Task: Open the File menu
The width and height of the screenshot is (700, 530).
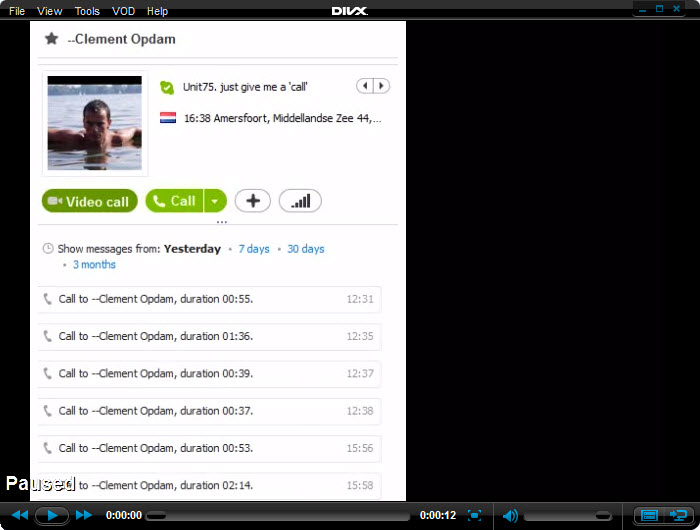Action: pyautogui.click(x=17, y=11)
